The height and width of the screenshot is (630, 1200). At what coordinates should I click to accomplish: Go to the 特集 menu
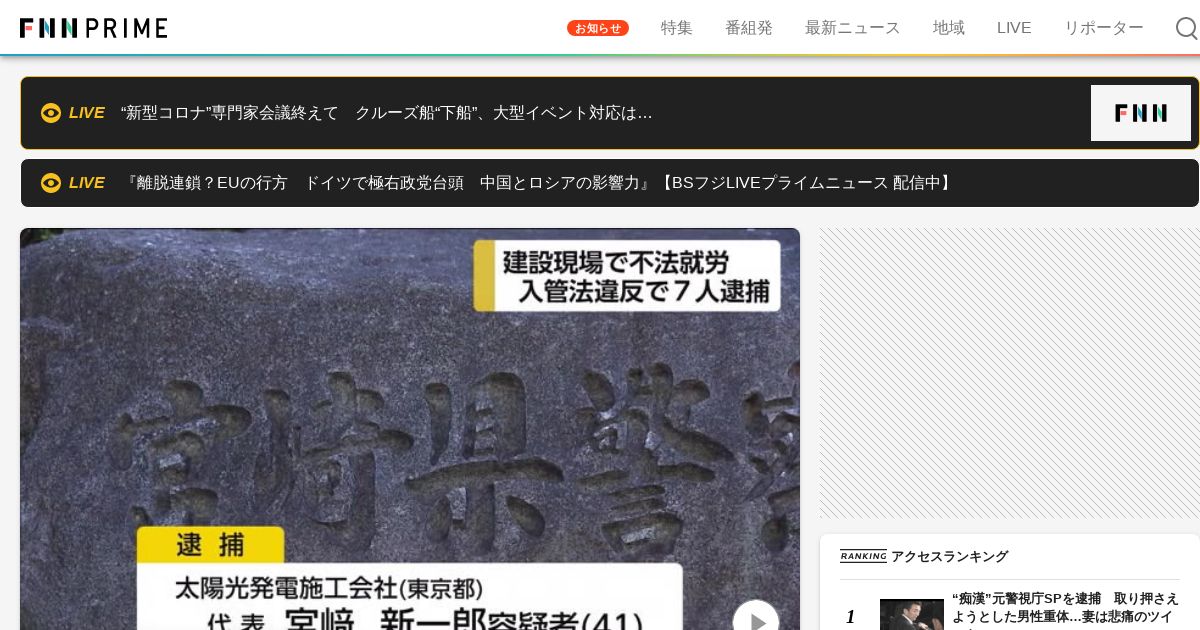tap(677, 28)
